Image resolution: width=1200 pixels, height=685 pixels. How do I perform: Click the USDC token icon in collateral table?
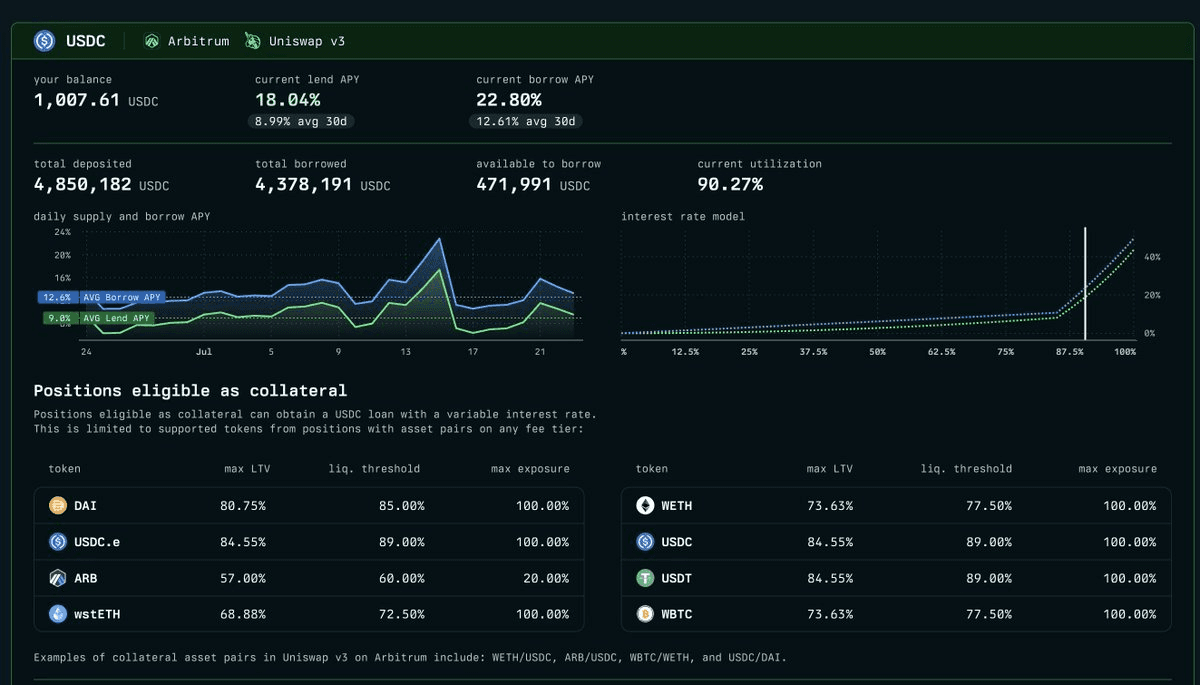[645, 542]
